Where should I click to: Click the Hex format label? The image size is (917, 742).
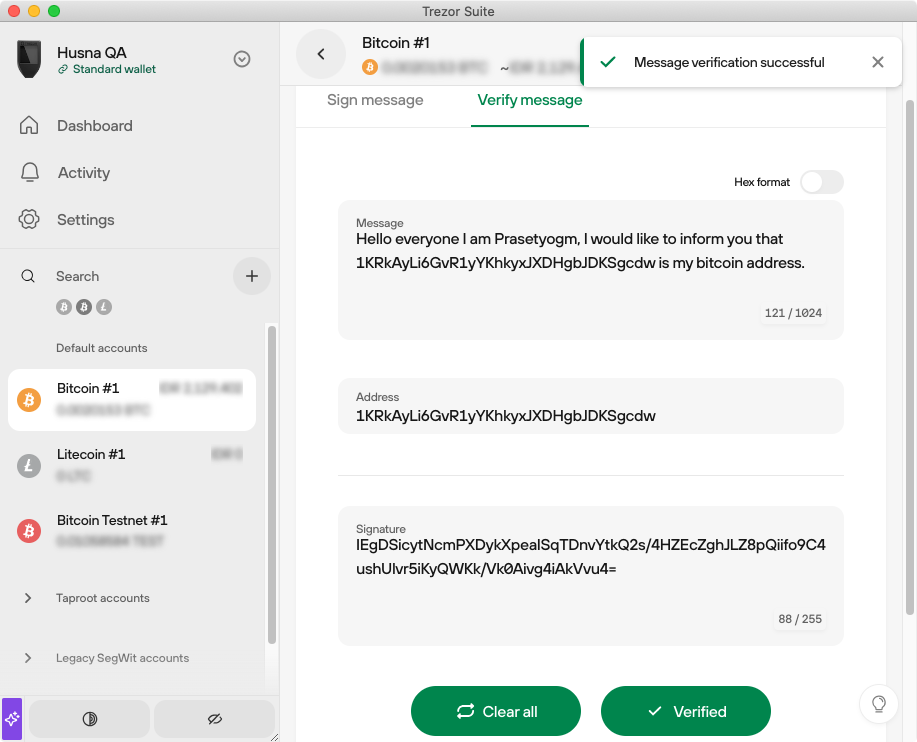(761, 182)
